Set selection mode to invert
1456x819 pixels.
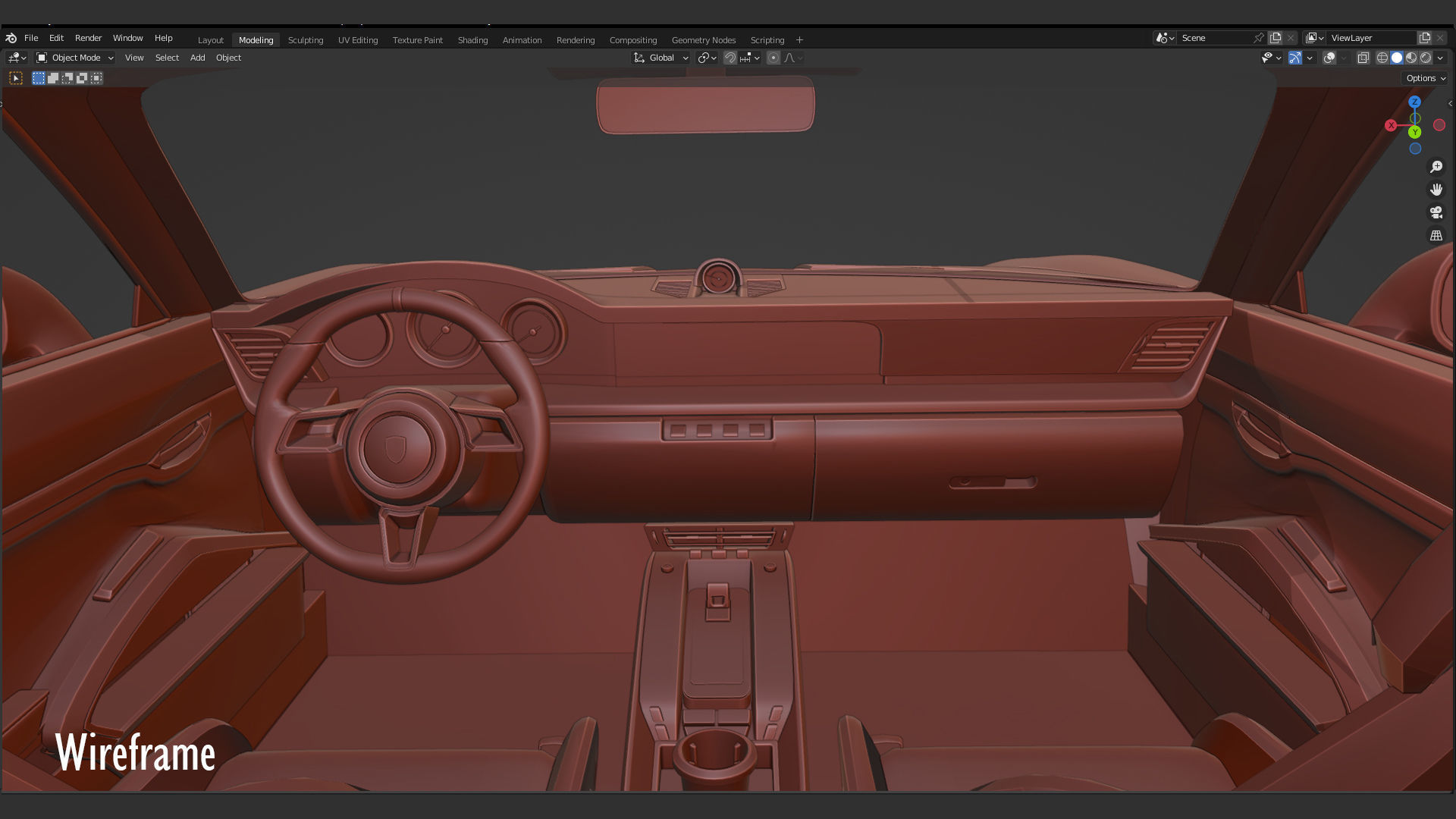coord(82,78)
